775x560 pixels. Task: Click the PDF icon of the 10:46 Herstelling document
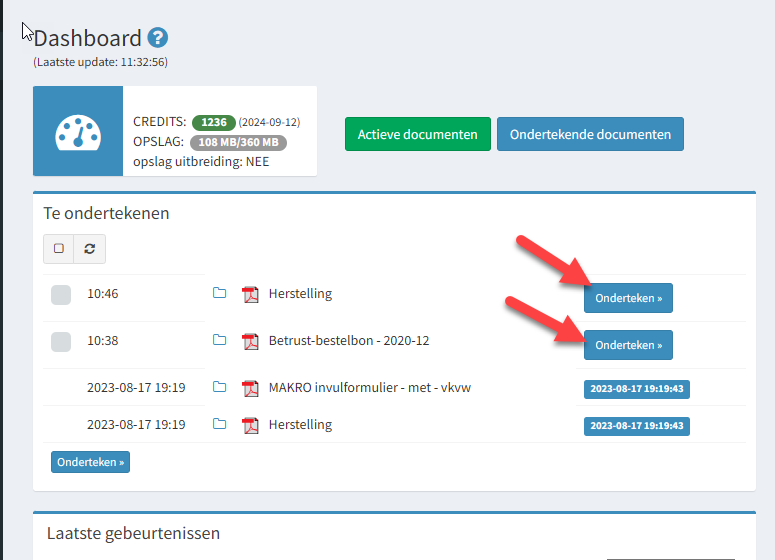[251, 294]
